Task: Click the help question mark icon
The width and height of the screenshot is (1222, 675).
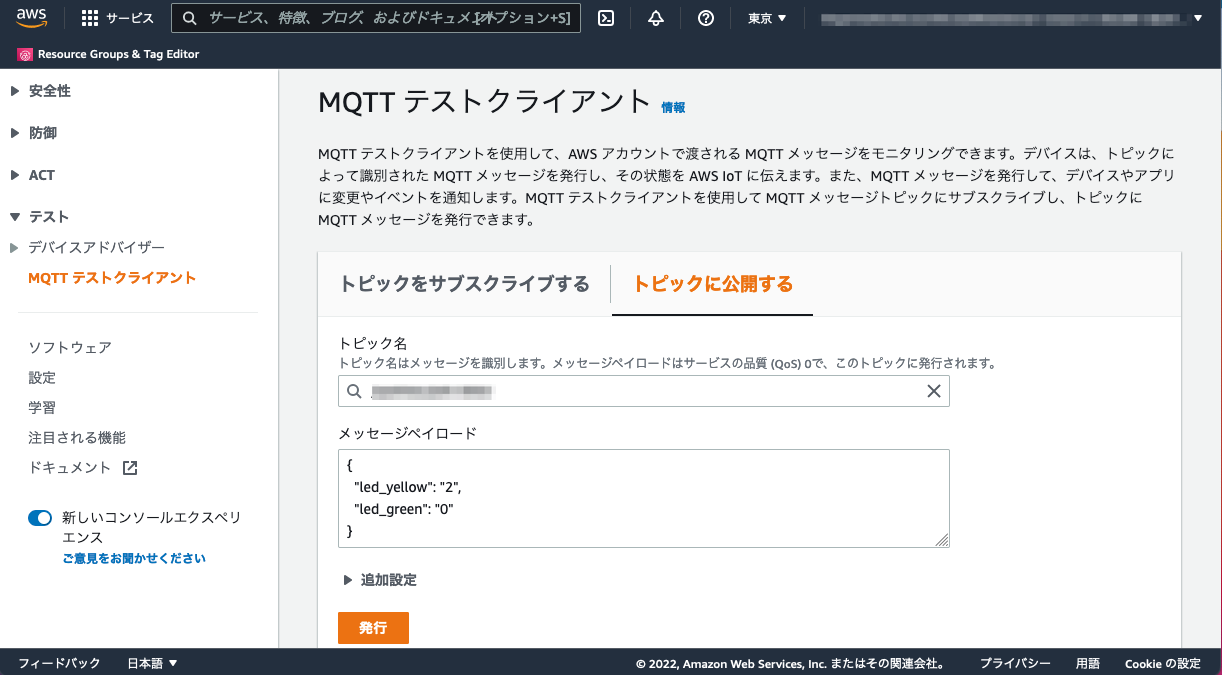Action: 706,18
